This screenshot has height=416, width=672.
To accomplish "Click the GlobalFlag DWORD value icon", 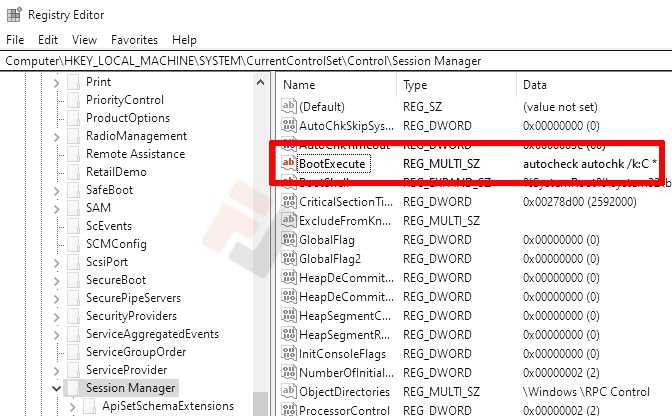I will pyautogui.click(x=289, y=239).
